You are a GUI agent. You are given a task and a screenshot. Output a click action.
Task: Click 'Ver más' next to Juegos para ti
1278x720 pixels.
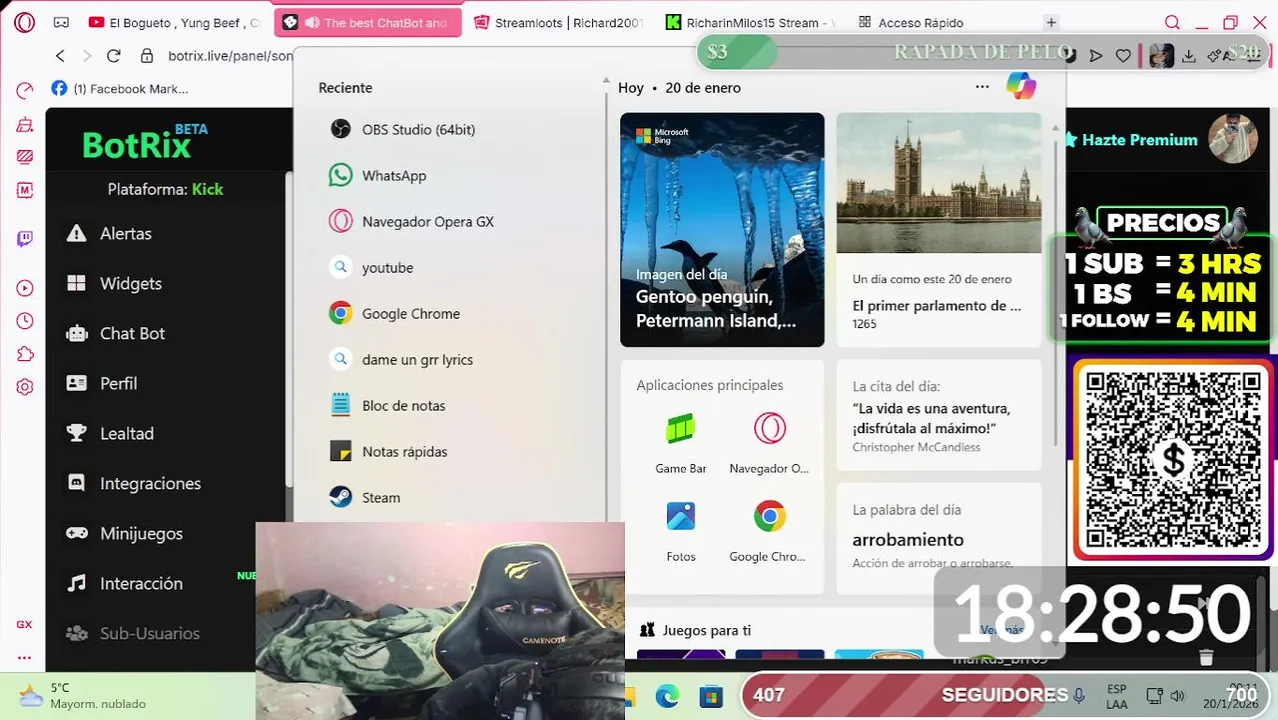click(1001, 630)
